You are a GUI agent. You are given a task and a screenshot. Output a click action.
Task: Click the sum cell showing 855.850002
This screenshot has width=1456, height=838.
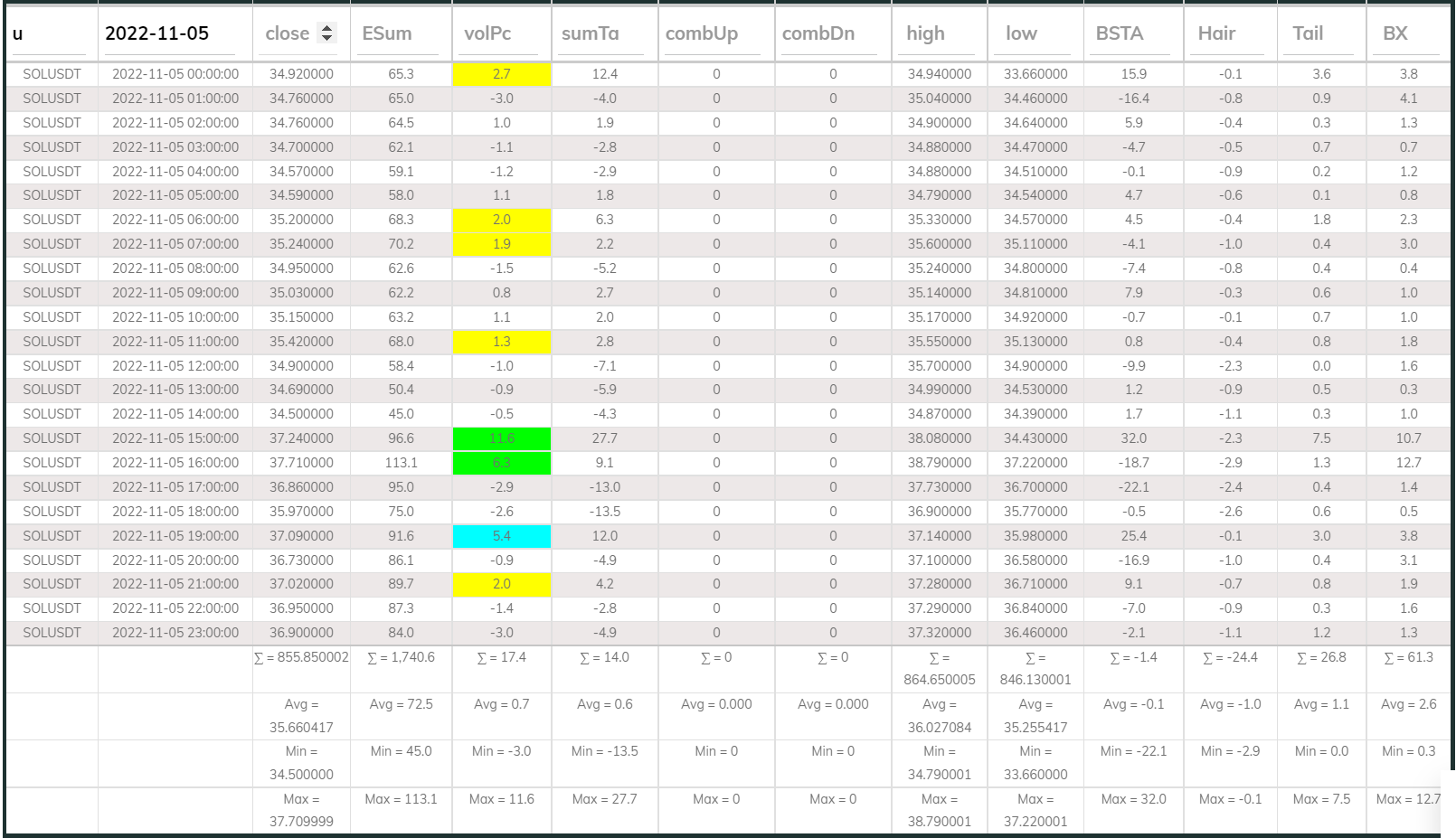pos(298,657)
